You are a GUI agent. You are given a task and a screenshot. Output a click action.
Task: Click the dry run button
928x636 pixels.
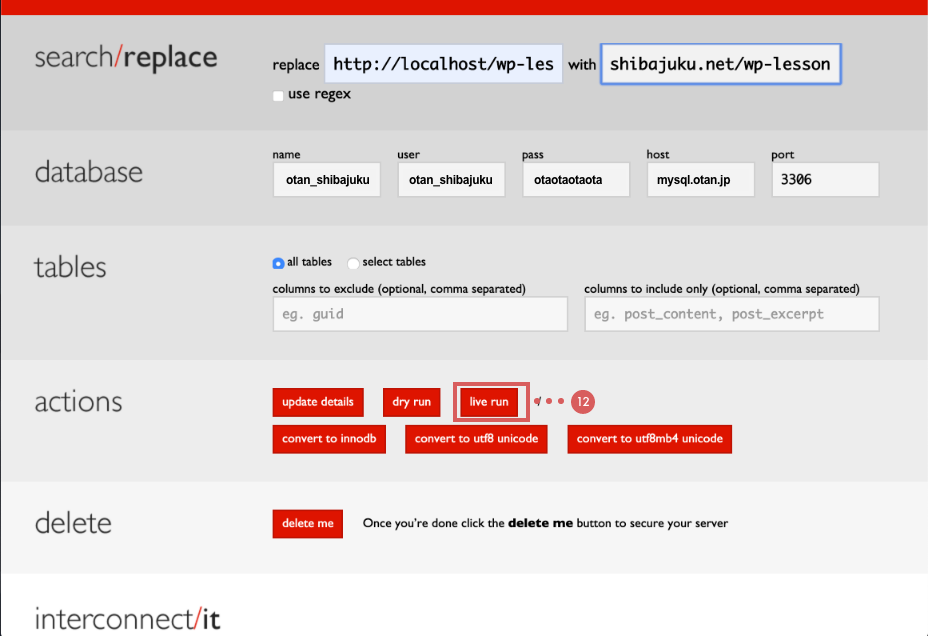(411, 402)
